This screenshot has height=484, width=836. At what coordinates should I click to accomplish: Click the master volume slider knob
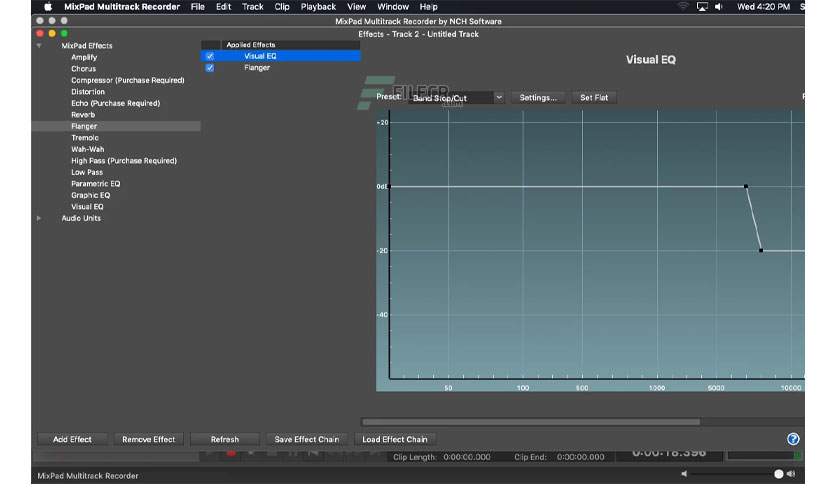[x=778, y=474]
